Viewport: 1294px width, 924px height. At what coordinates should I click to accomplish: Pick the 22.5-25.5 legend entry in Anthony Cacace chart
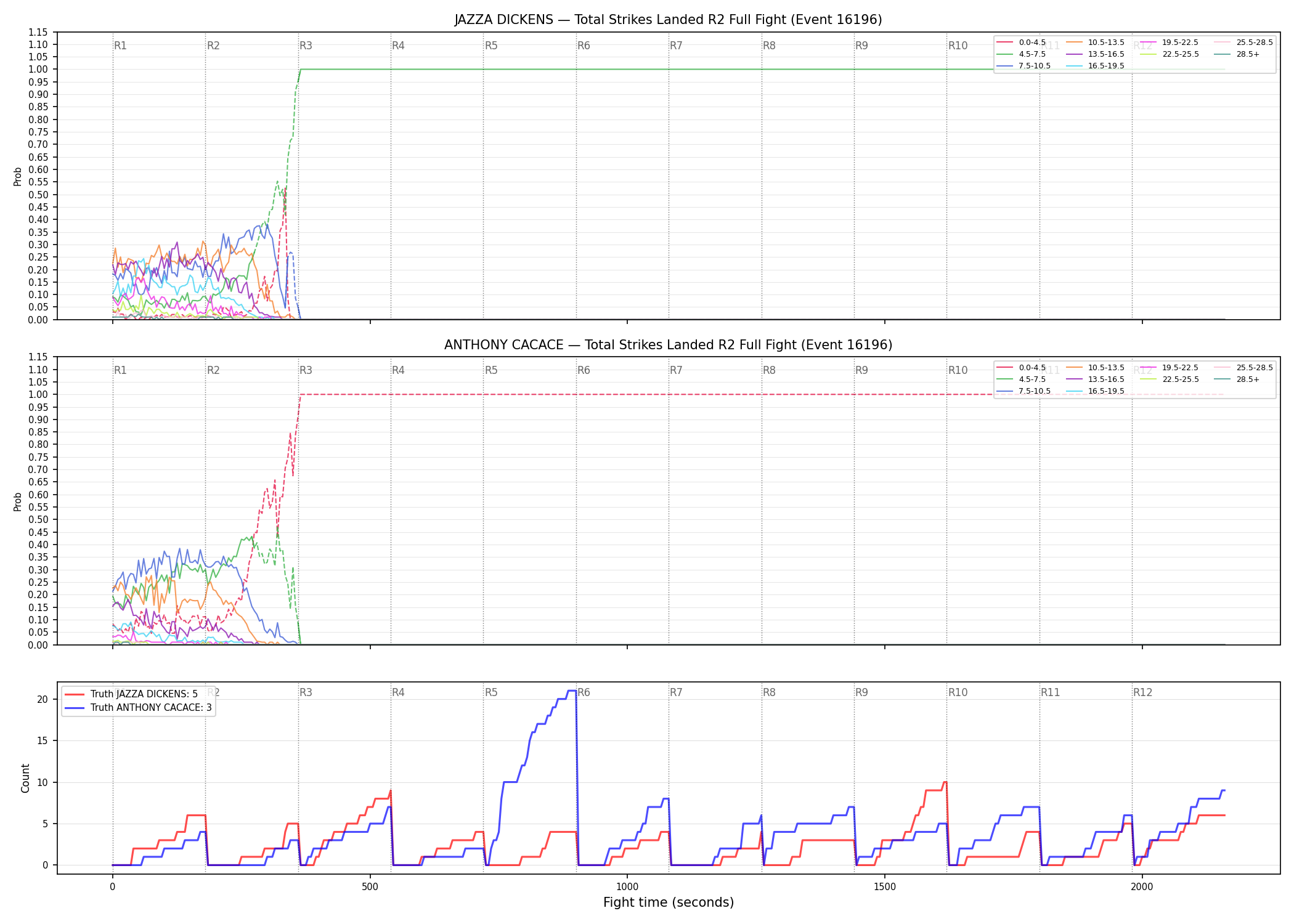click(x=1170, y=379)
